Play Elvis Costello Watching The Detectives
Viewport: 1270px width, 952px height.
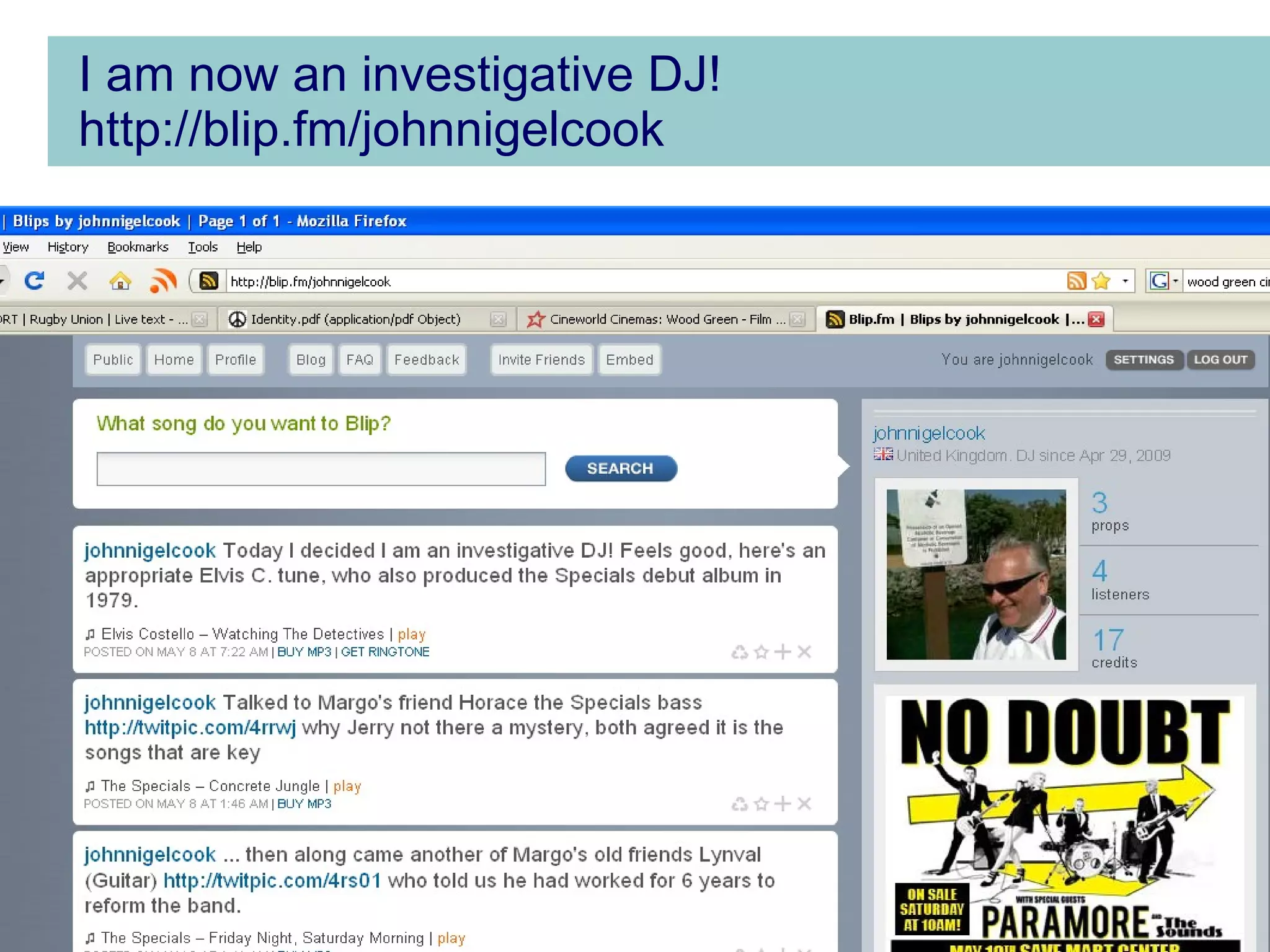pyautogui.click(x=412, y=634)
